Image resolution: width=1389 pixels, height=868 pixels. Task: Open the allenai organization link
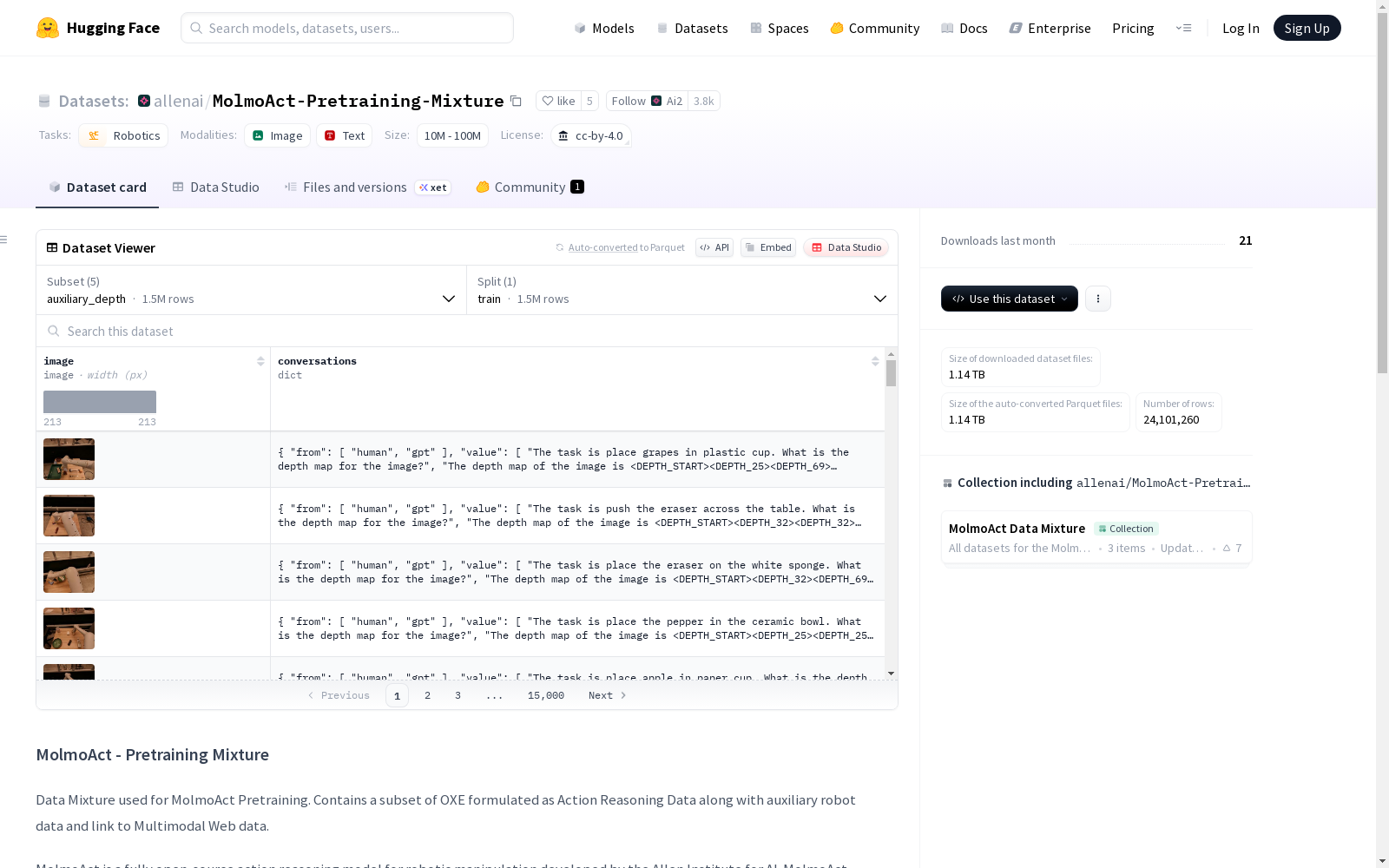click(178, 101)
